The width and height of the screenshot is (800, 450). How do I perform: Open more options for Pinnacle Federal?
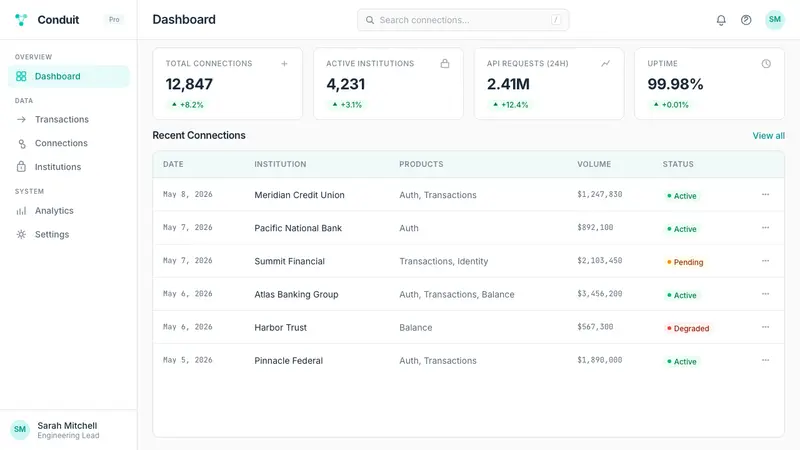click(x=765, y=360)
